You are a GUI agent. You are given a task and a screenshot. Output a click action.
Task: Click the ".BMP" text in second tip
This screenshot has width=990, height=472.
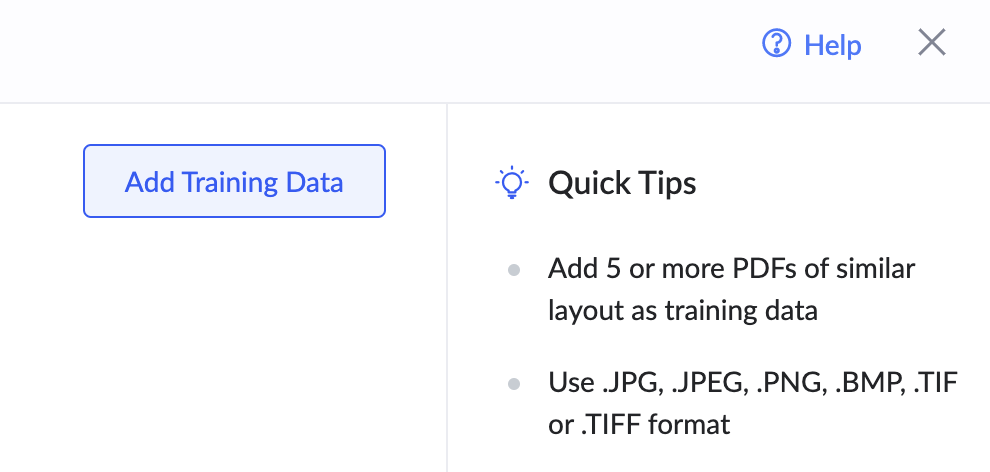(868, 383)
